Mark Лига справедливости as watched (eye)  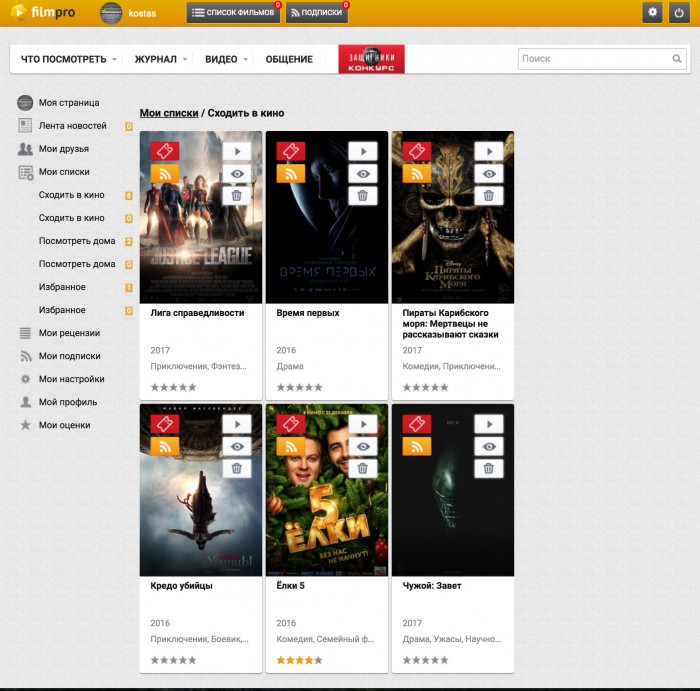[x=237, y=173]
